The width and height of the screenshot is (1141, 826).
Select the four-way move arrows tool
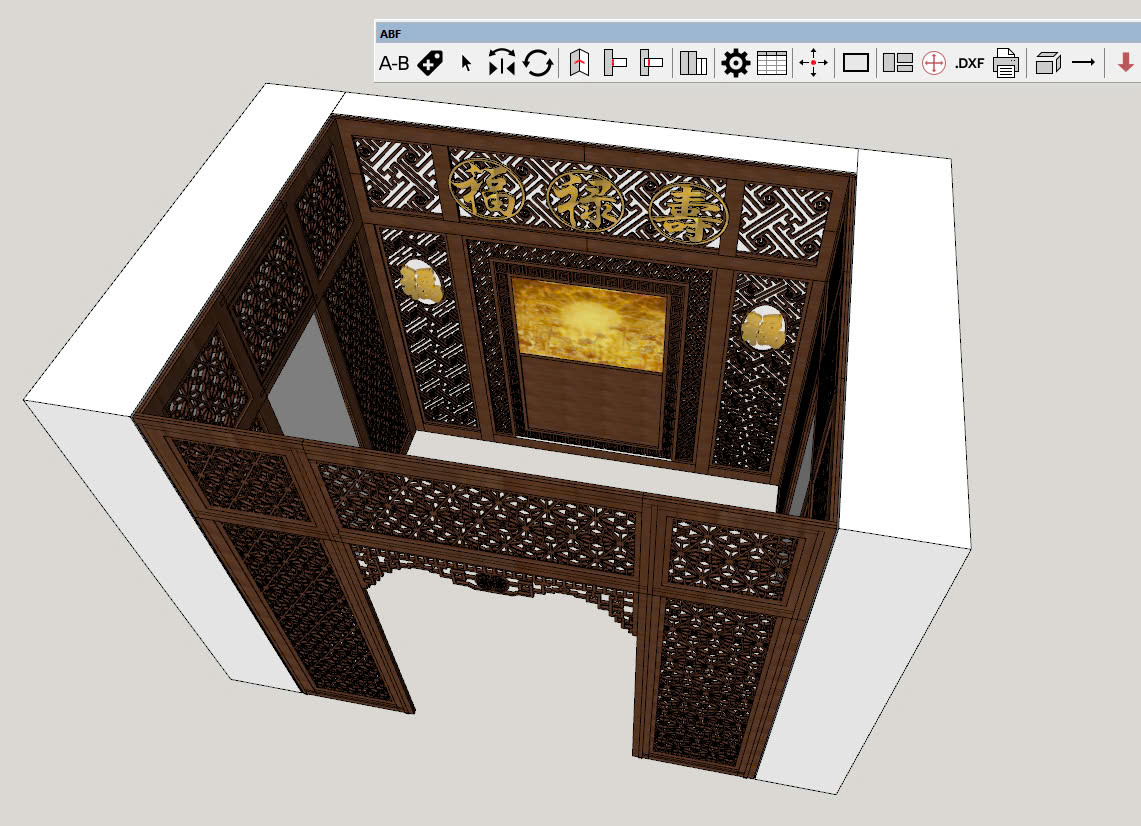point(814,64)
